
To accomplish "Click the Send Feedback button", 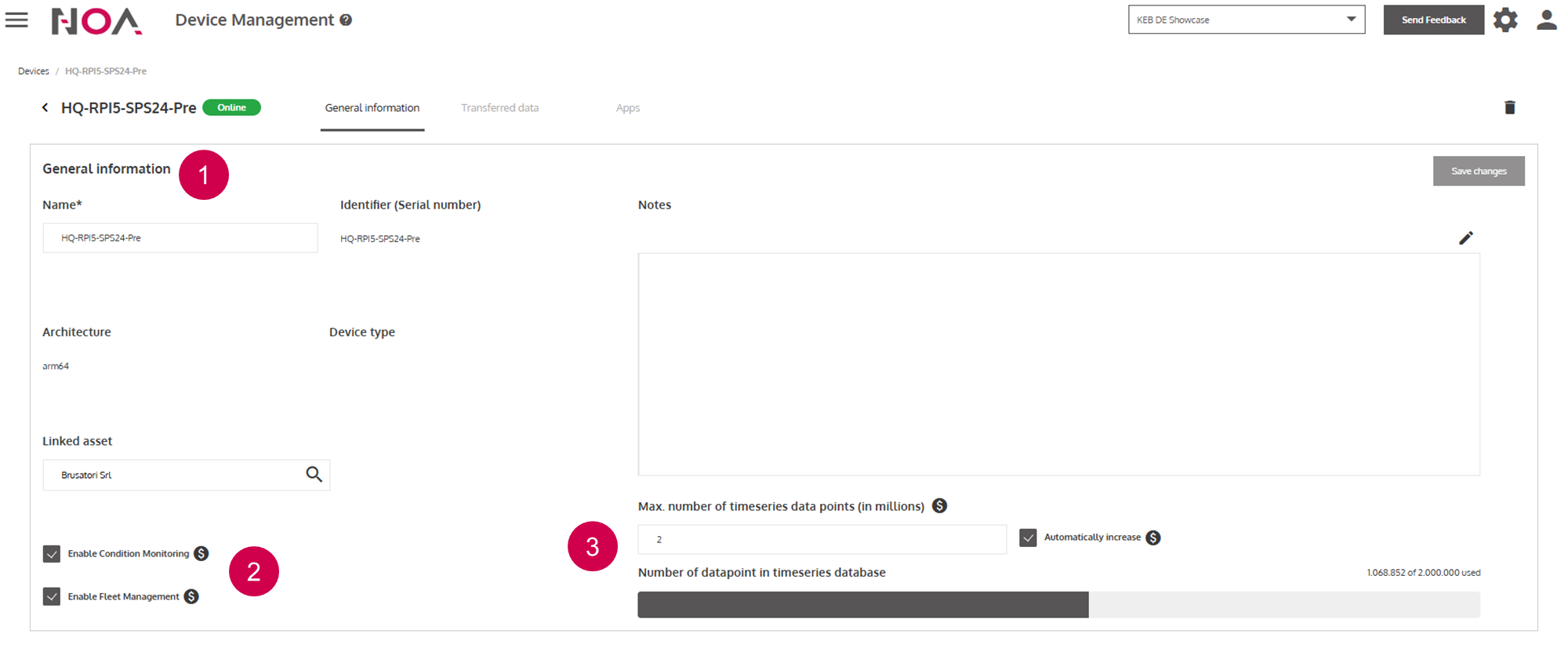I will (1433, 20).
